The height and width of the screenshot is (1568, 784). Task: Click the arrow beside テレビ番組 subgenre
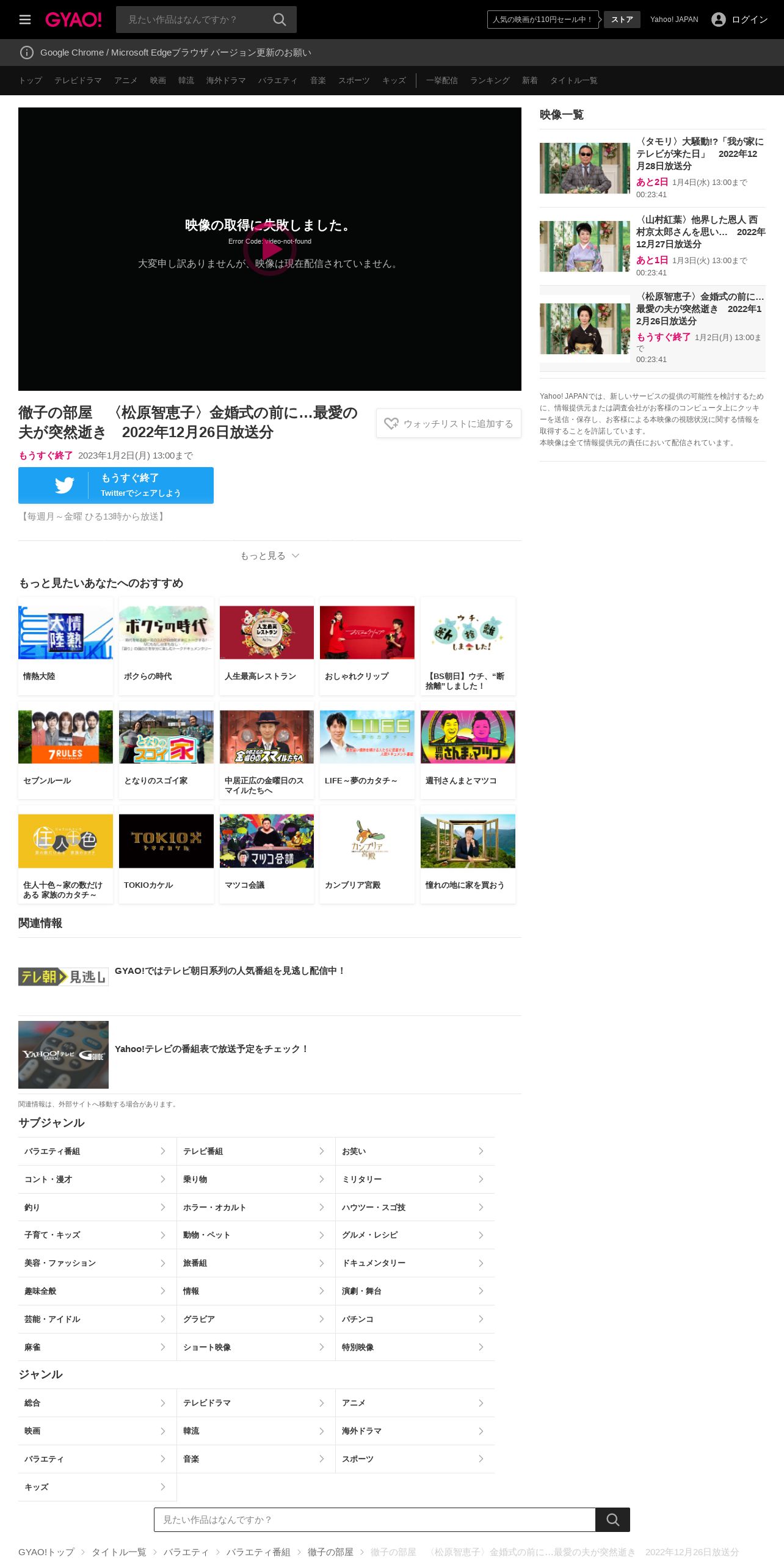pos(322,1151)
